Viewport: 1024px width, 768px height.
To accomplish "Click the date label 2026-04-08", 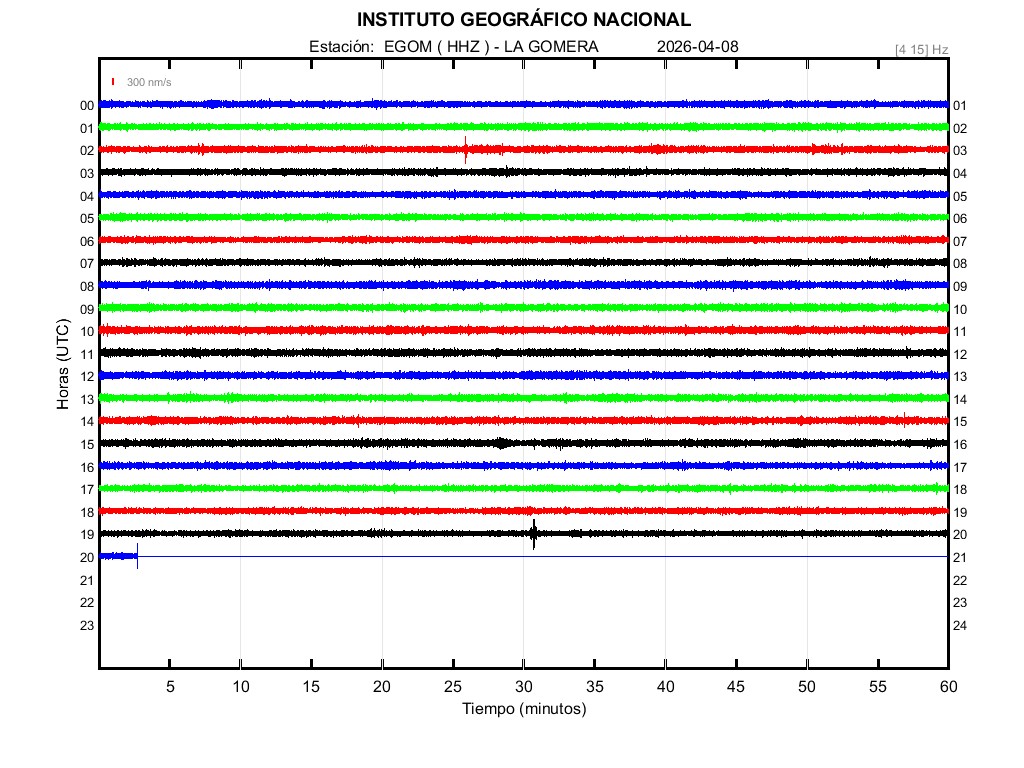I will 698,47.
